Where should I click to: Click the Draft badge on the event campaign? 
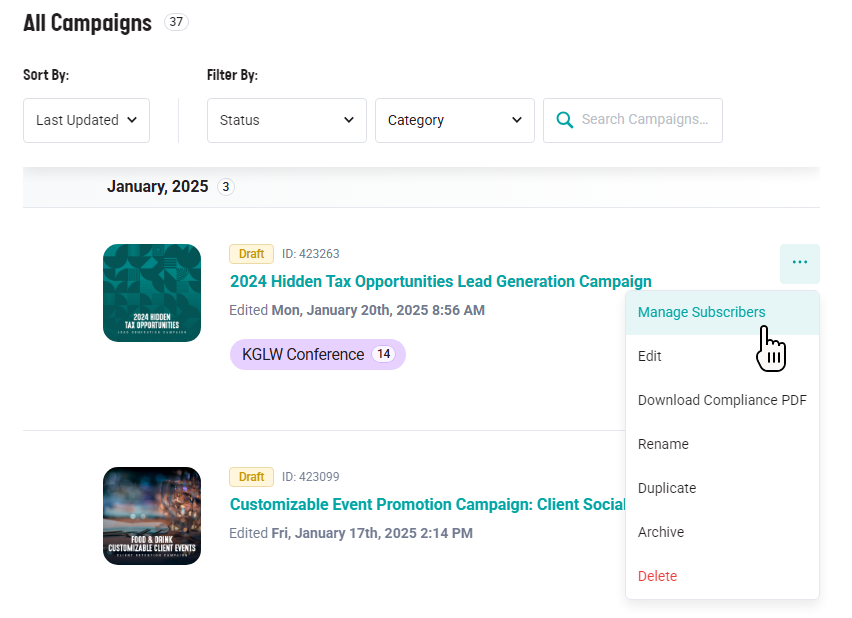251,477
